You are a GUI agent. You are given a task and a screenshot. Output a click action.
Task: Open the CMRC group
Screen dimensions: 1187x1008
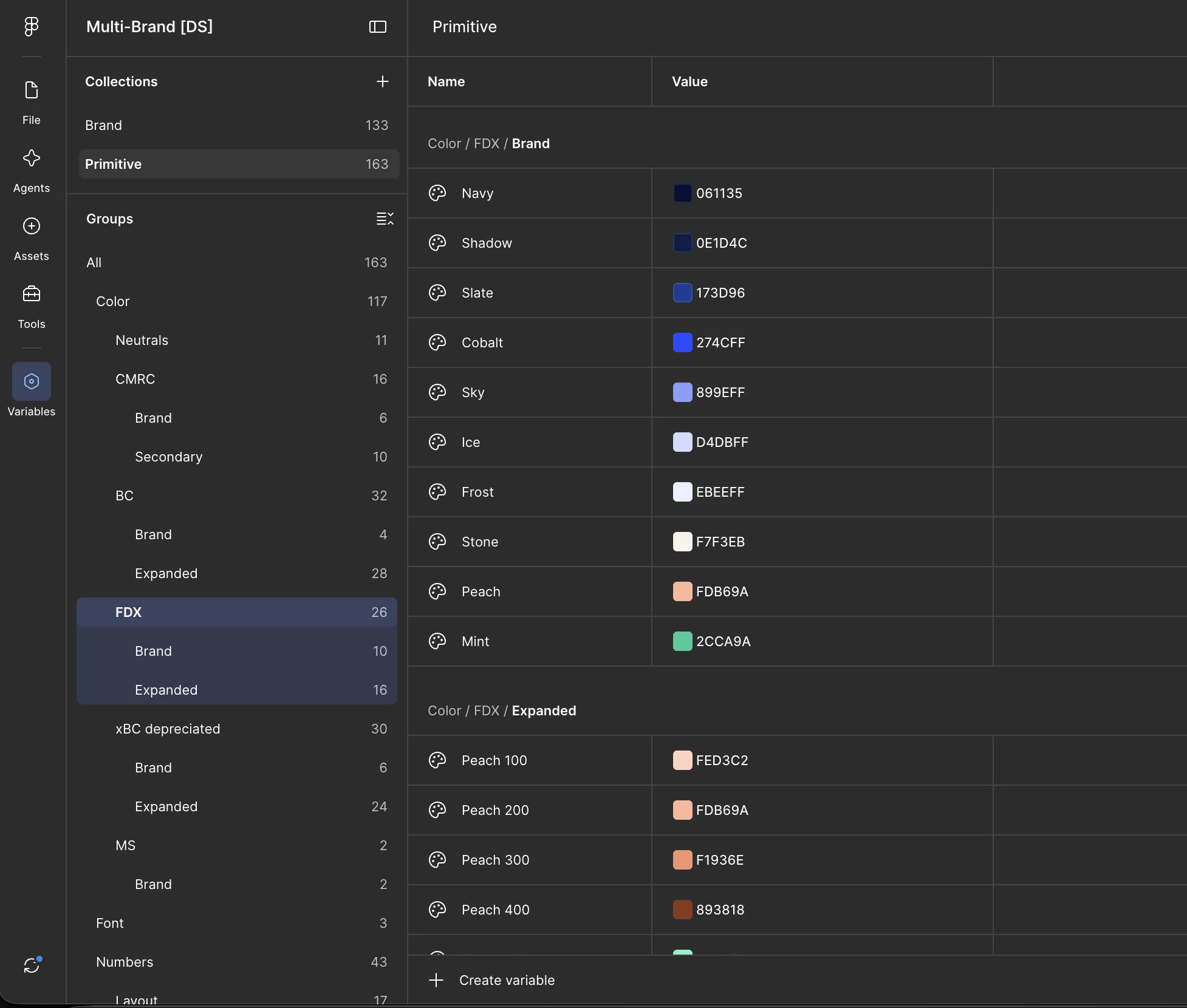[237, 379]
